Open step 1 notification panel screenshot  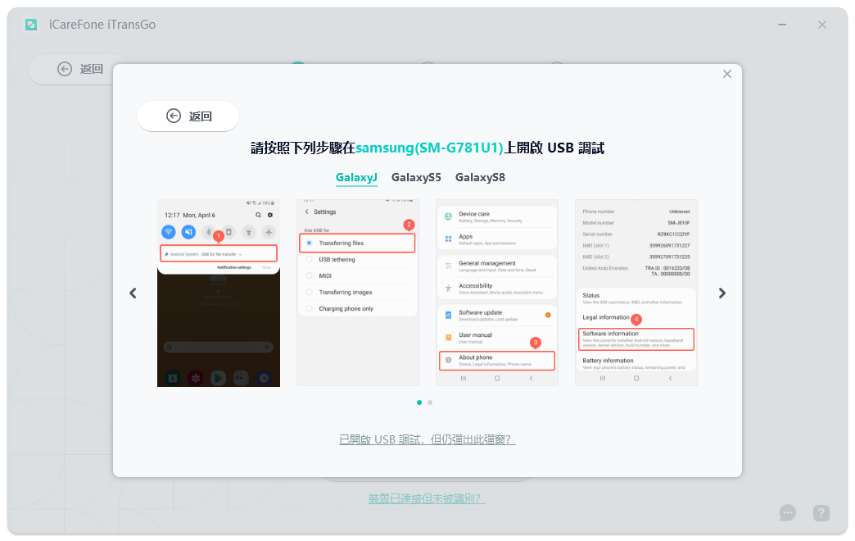[219, 293]
